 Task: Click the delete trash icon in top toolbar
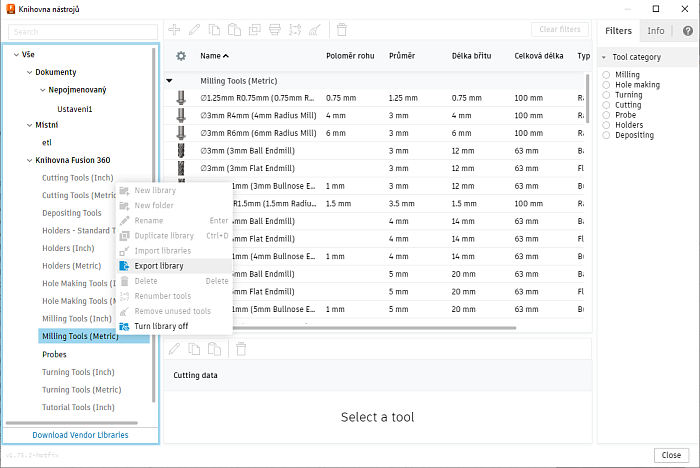tap(342, 30)
